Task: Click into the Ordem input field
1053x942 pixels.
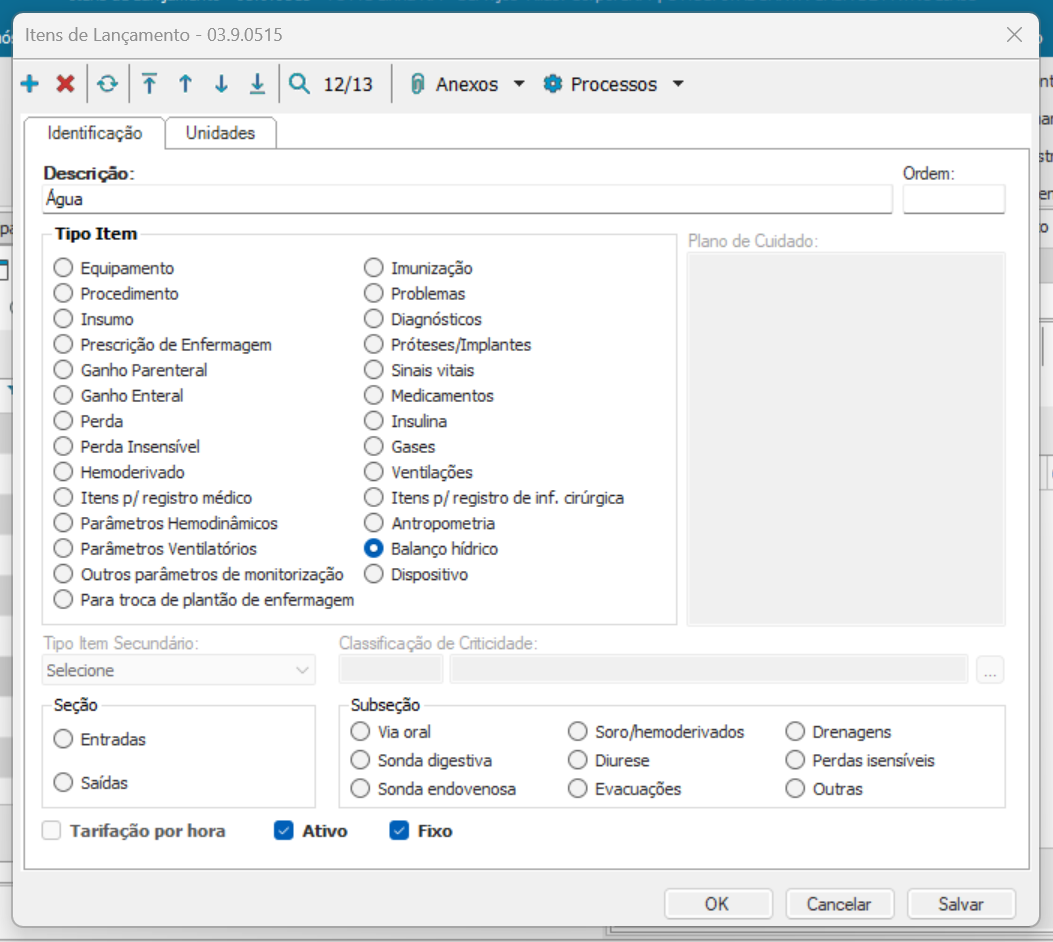Action: [953, 199]
